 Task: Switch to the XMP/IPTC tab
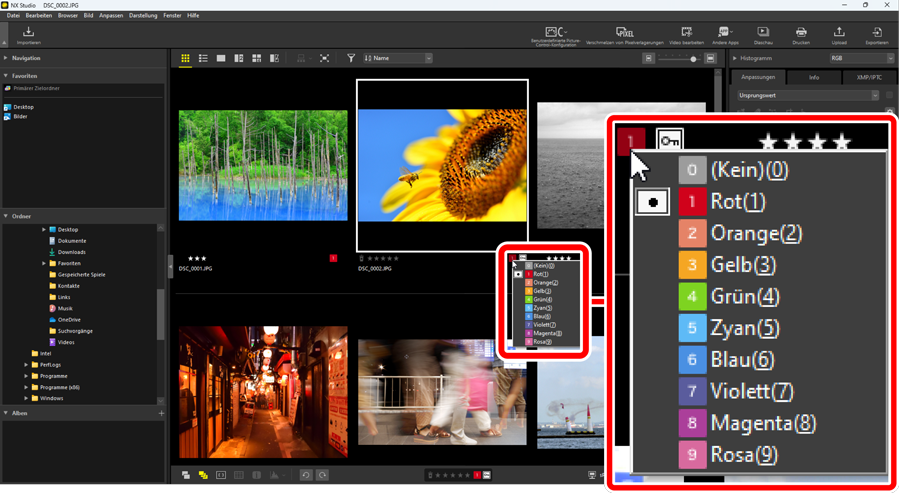pos(868,77)
